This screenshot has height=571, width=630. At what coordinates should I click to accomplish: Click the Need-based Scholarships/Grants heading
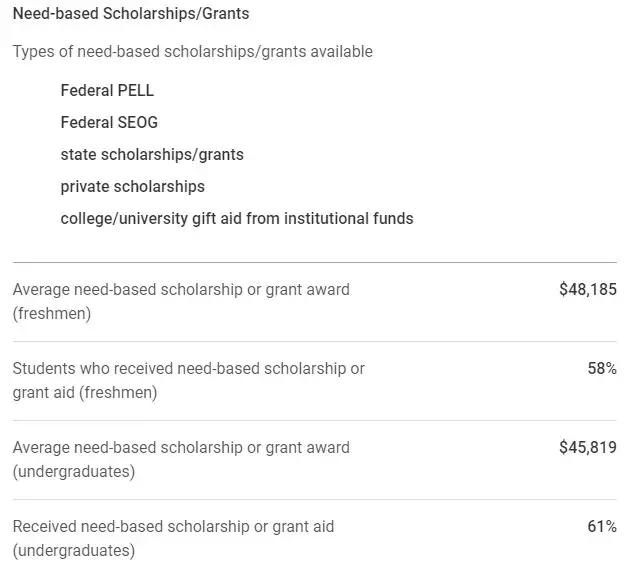131,14
